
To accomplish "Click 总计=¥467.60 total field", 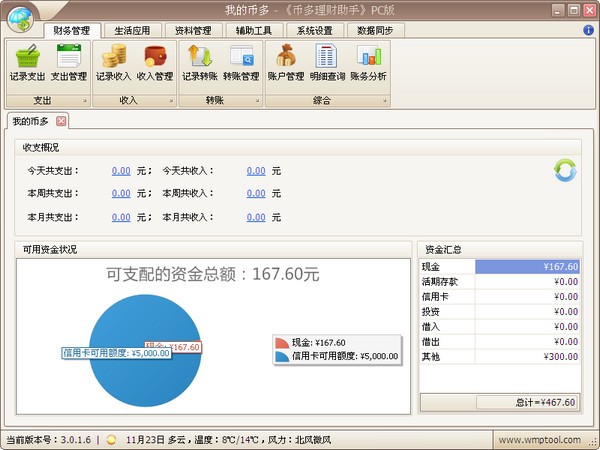I will tap(527, 402).
